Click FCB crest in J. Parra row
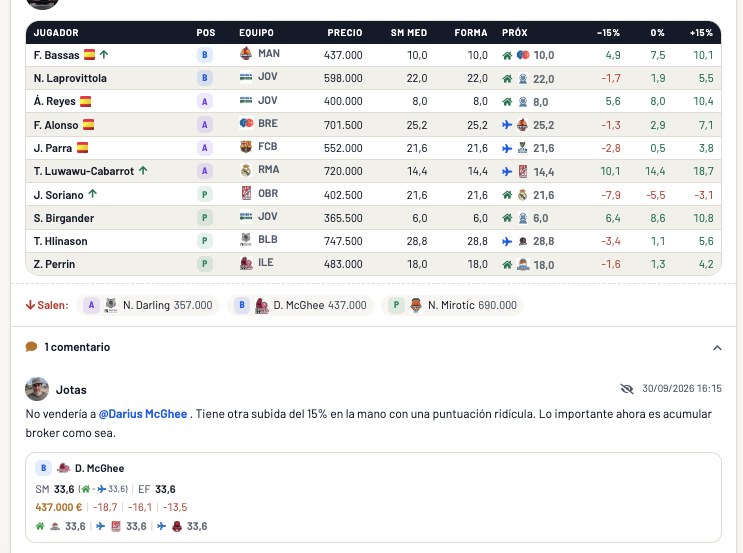 pyautogui.click(x=245, y=146)
